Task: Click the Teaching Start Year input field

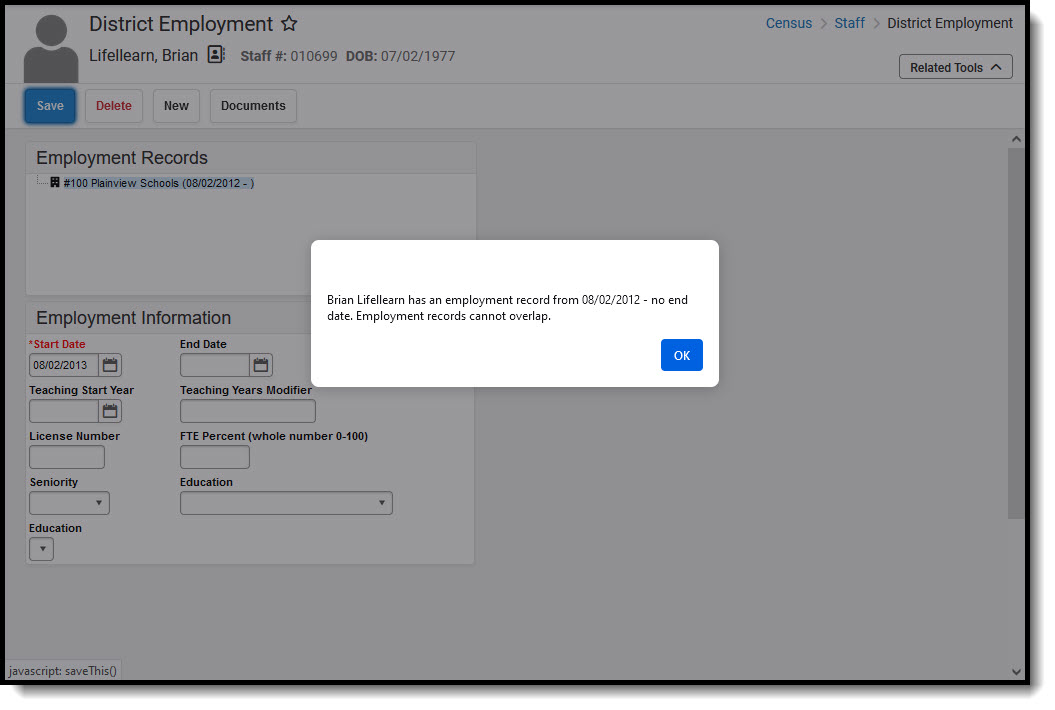Action: coord(65,411)
